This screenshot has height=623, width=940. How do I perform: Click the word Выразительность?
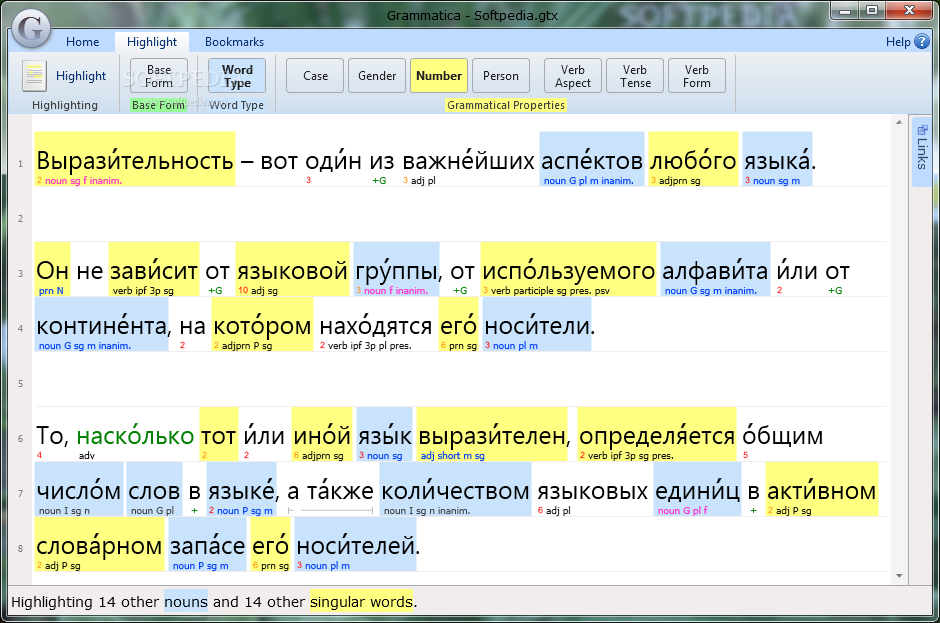pyautogui.click(x=135, y=161)
